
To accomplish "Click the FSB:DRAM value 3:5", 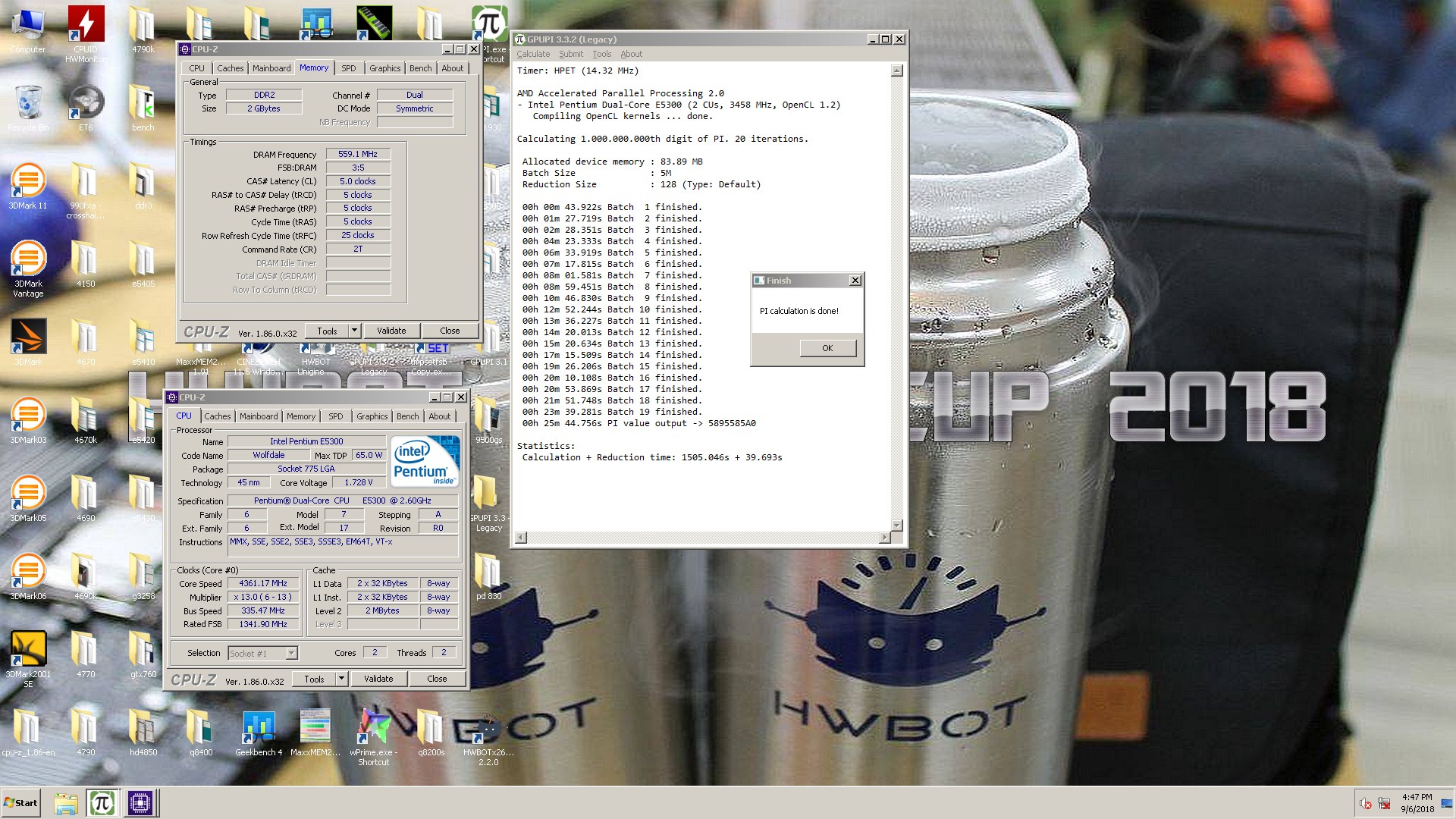I will (358, 168).
